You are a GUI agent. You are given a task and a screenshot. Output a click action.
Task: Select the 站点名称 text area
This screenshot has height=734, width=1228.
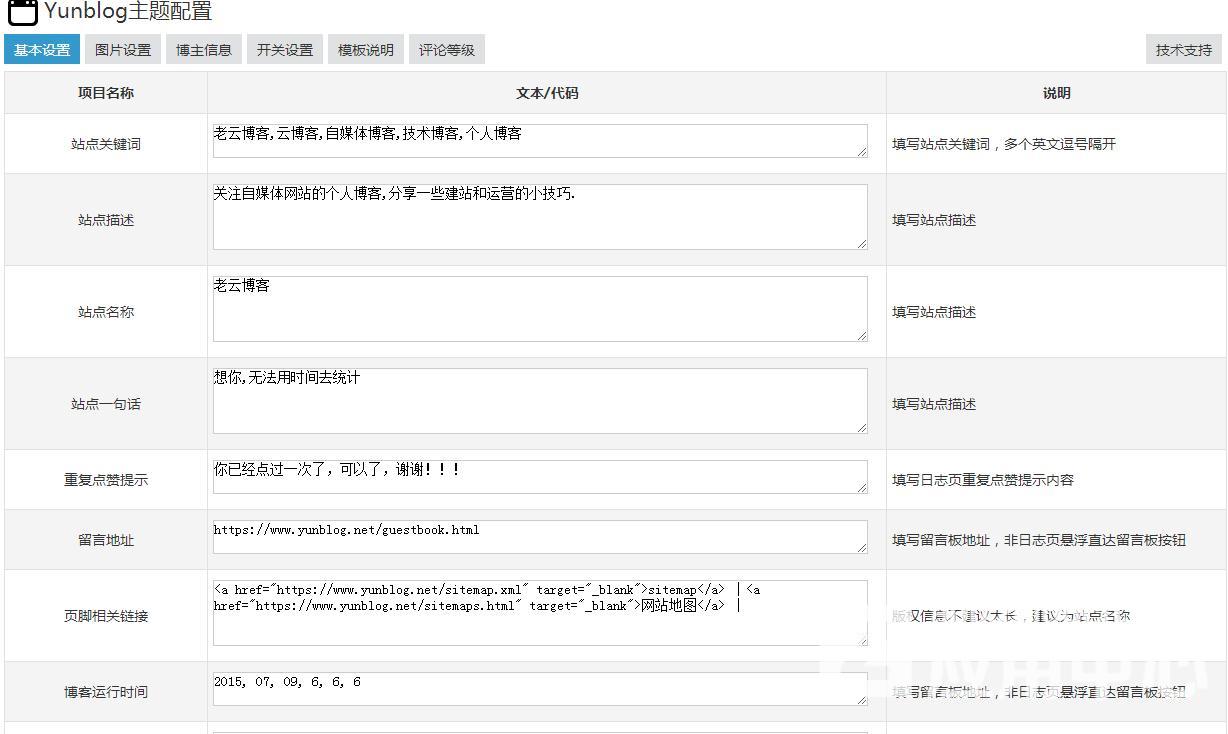pyautogui.click(x=540, y=309)
